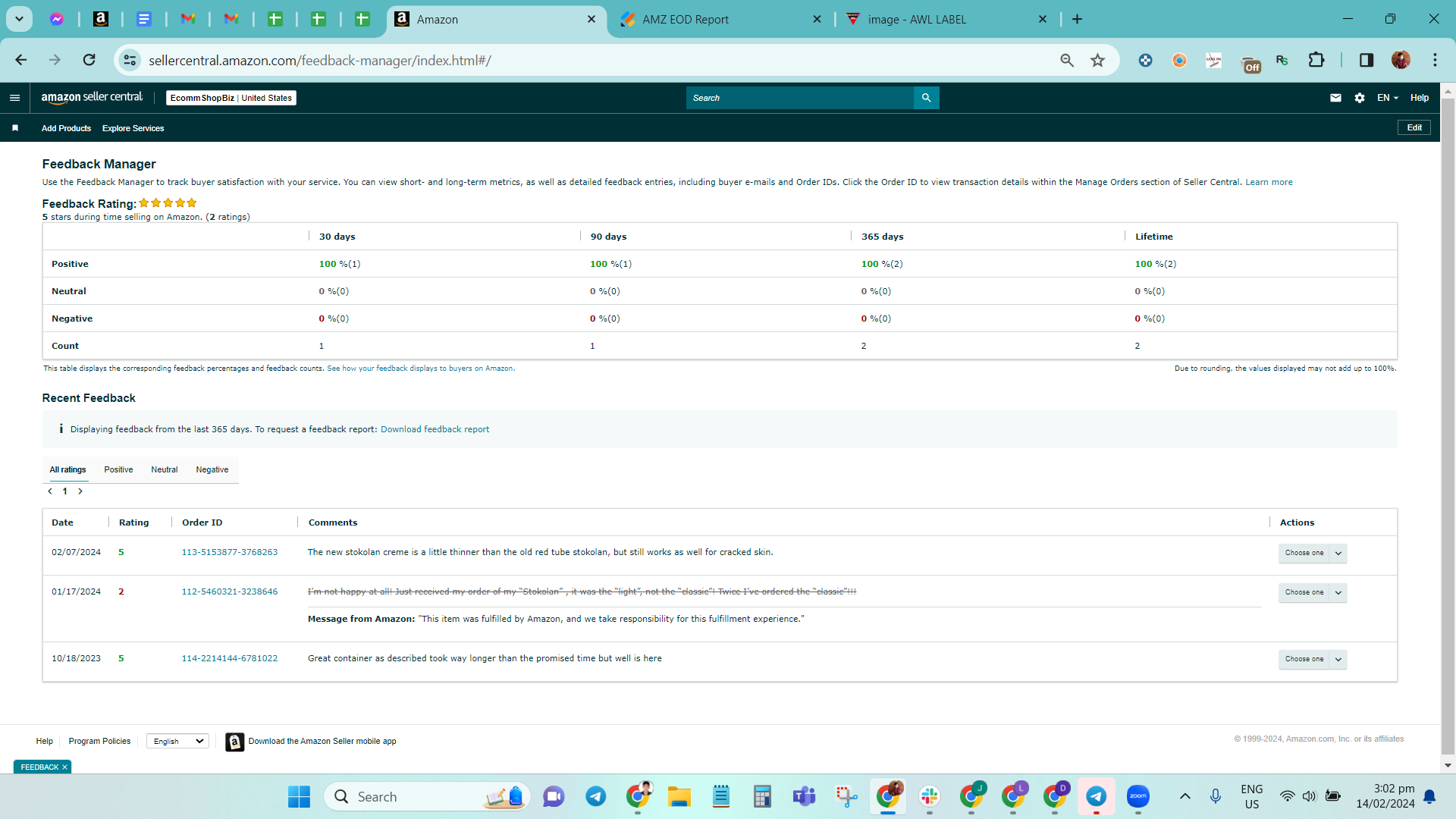The height and width of the screenshot is (819, 1456).
Task: Open Choose one dropdown for order 112-5460321-3238646
Action: 1312,592
